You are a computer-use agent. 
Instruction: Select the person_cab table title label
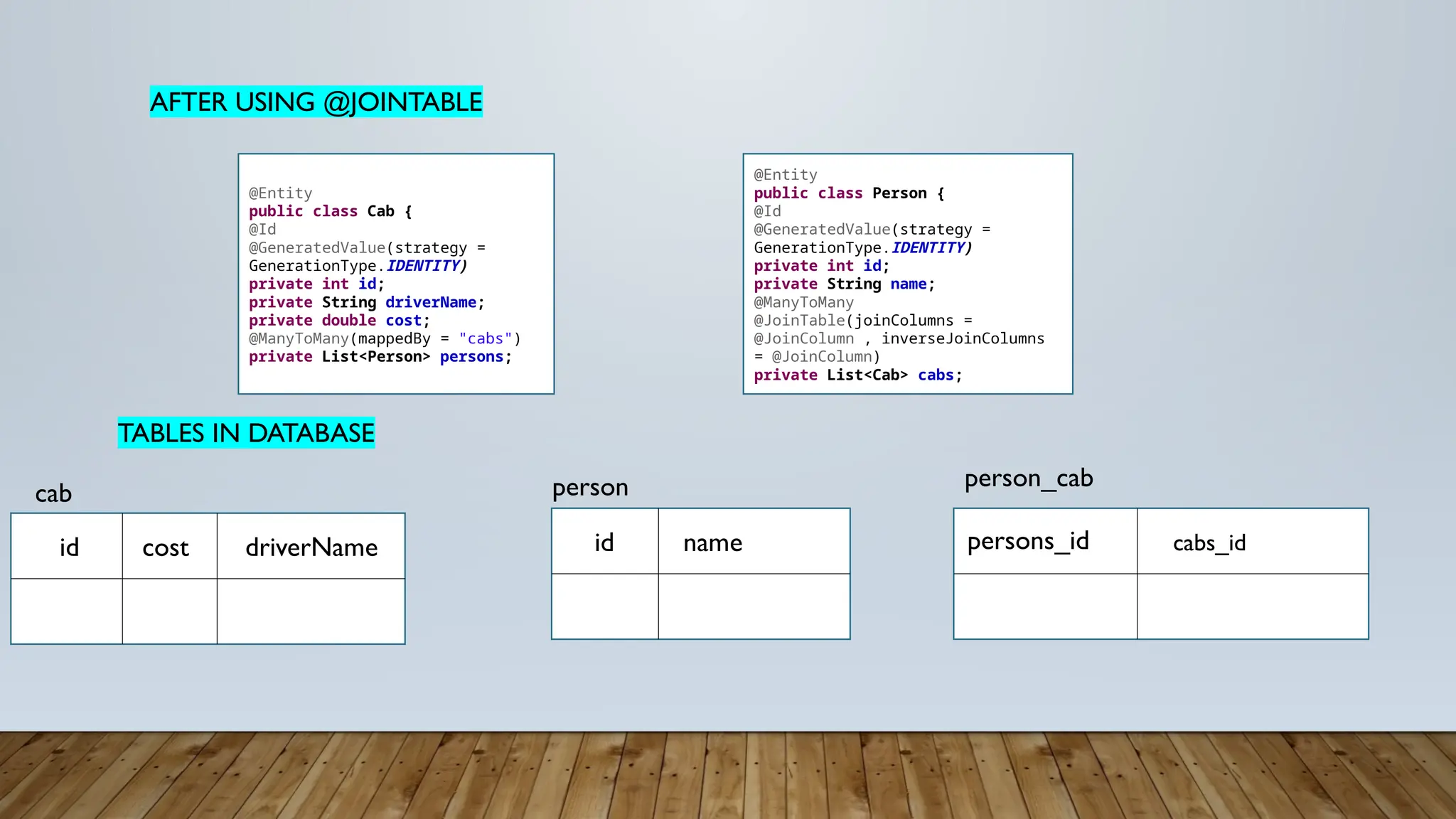(x=1028, y=478)
